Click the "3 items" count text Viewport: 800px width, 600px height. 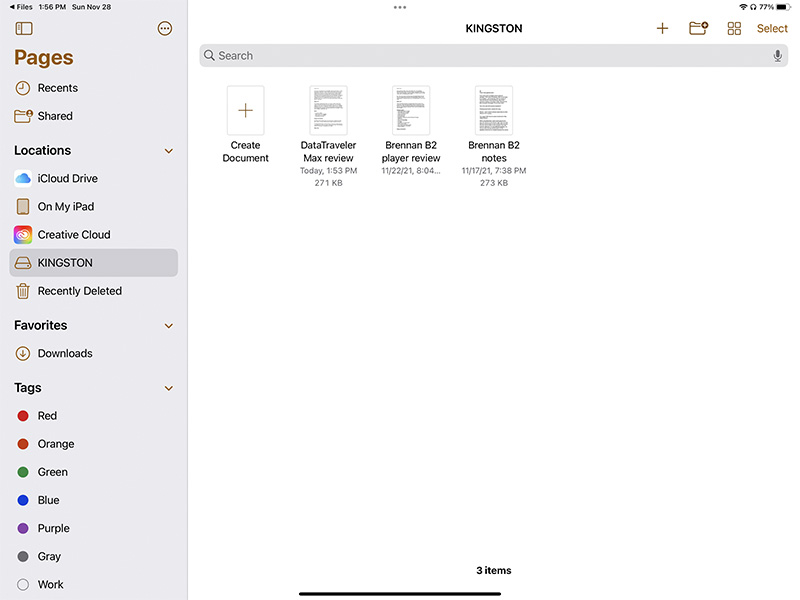494,570
